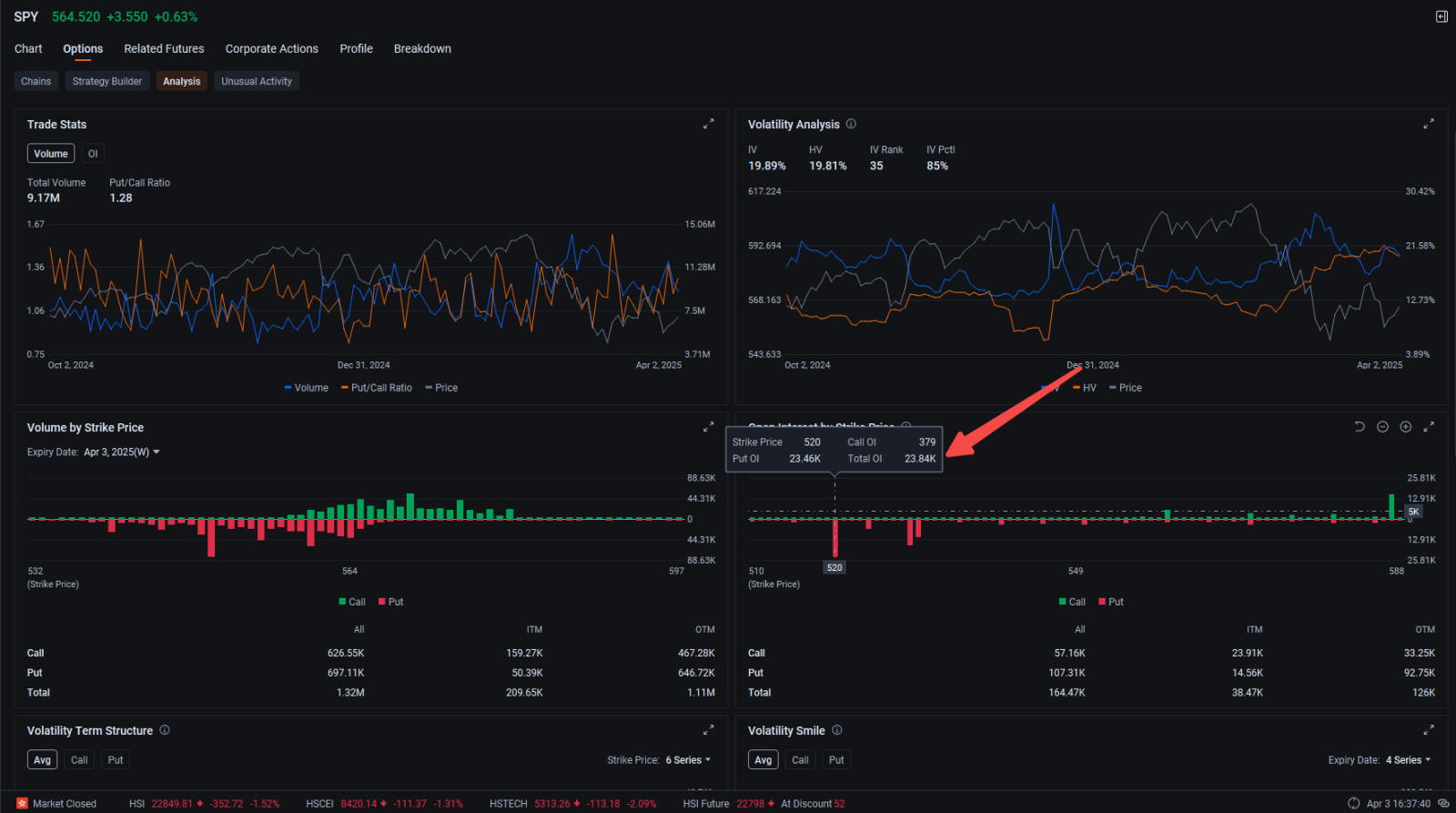Select Volume view in Trade Stats
Image resolution: width=1456 pixels, height=813 pixels.
coord(51,154)
